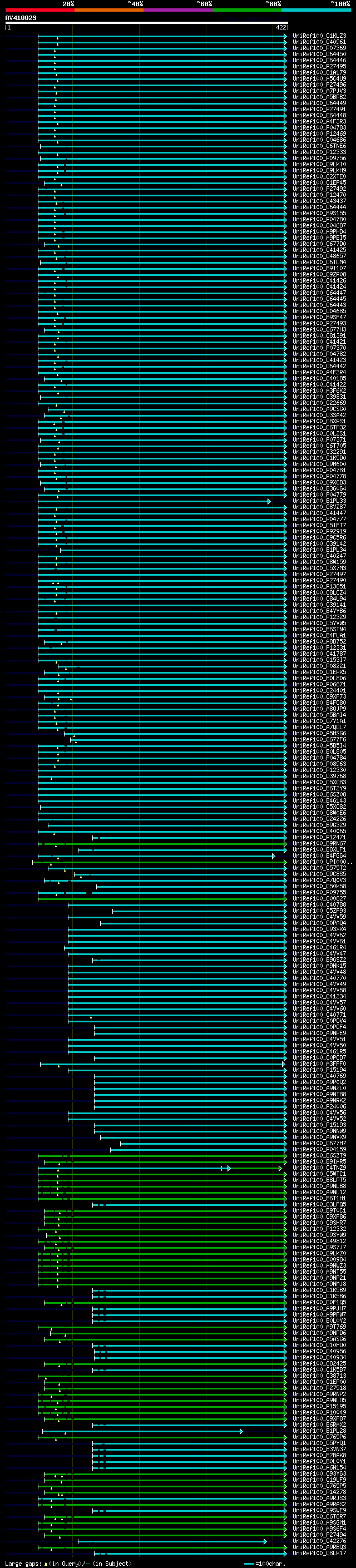This screenshot has height=1568, width=356.
Task: Click the arrowhead ending the UniRef100_B4FGG4 bar
Action: click(274, 856)
